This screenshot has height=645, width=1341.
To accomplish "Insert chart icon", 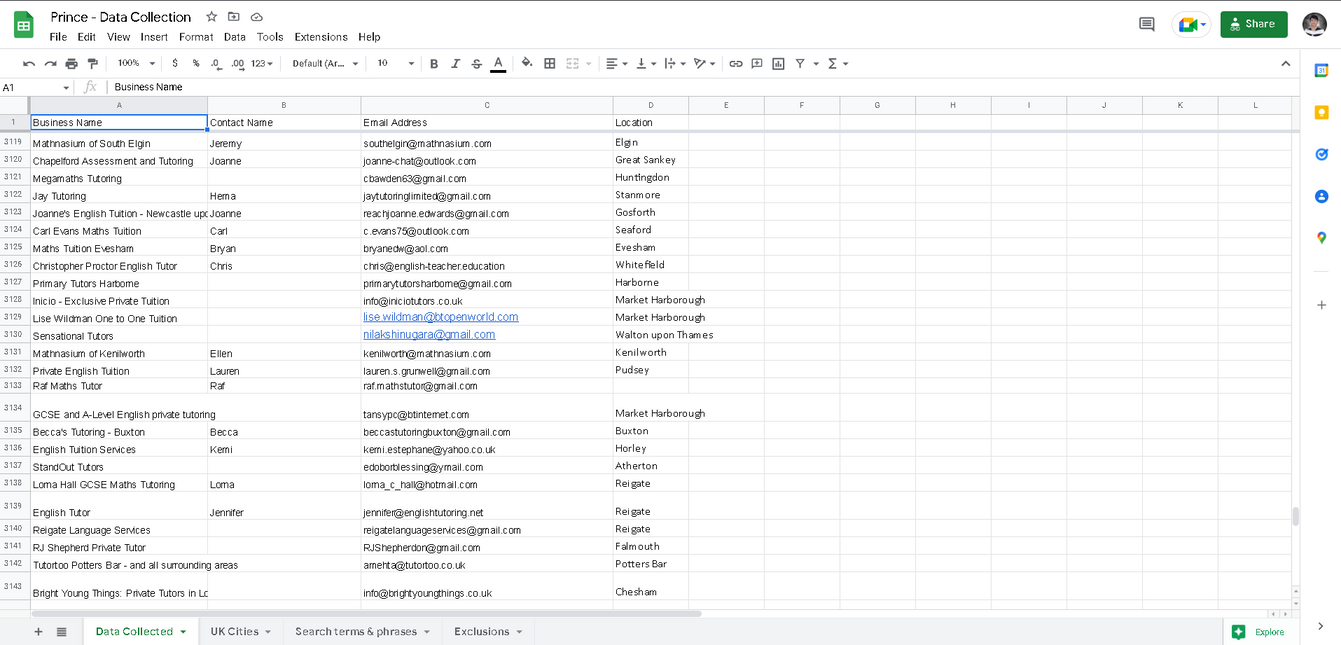I will click(778, 63).
